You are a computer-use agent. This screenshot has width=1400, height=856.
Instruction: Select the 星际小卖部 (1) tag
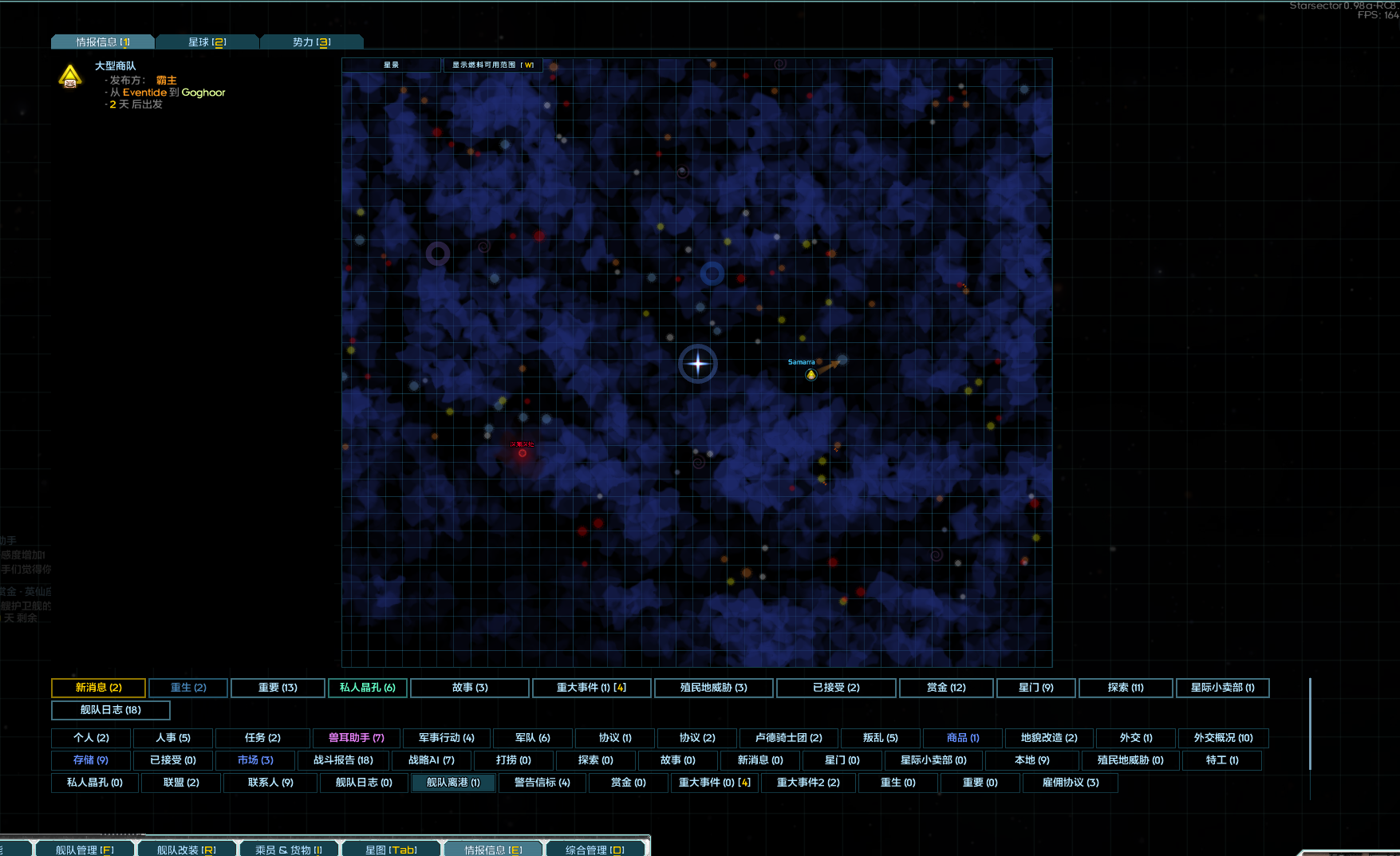pos(1223,688)
